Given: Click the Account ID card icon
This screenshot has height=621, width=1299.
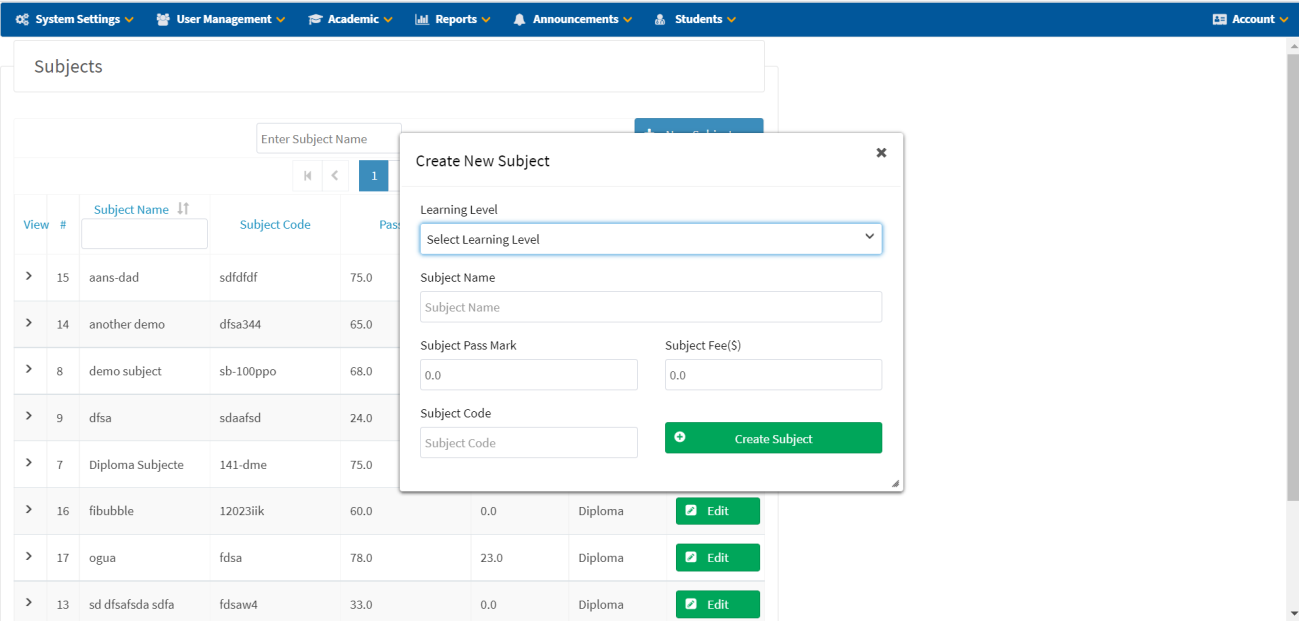Looking at the screenshot, I should [x=1219, y=19].
